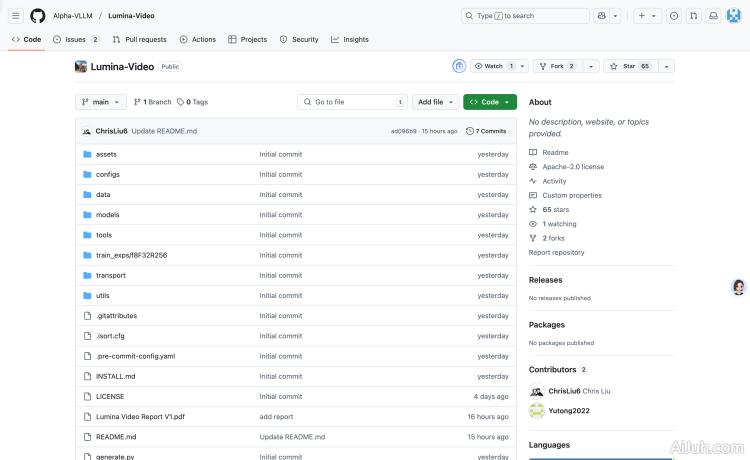Open the assets folder
Viewport: 750px width, 460px height.
[x=106, y=154]
